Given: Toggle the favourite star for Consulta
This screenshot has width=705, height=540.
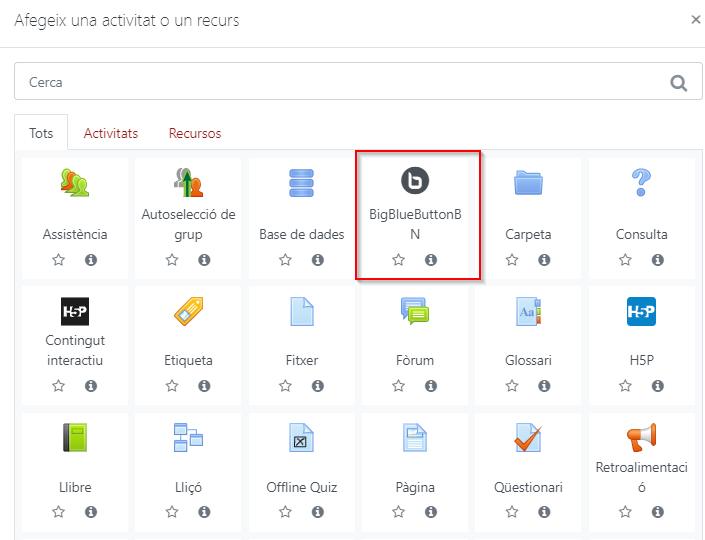Looking at the screenshot, I should coord(625,260).
